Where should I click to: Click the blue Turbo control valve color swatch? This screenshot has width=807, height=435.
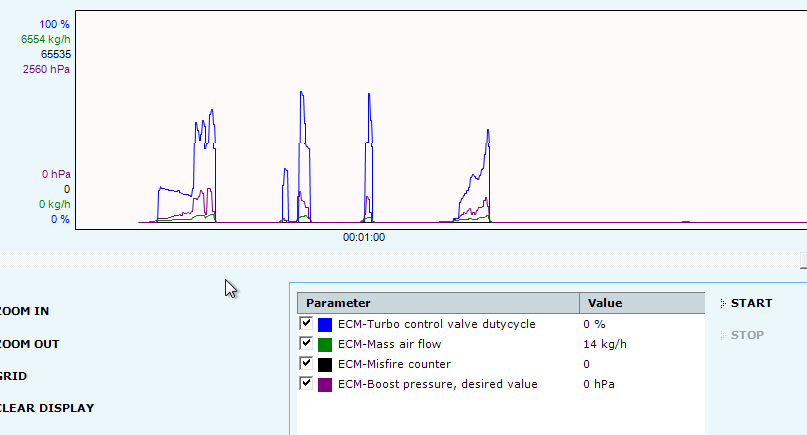click(x=324, y=324)
